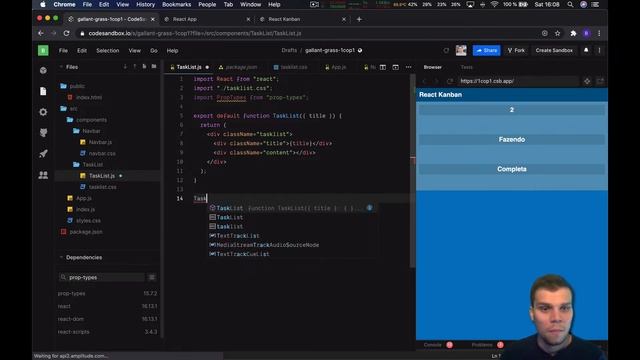Image resolution: width=640 pixels, height=360 pixels.
Task: Click the download arrow icon in Files header
Action: click(x=125, y=67)
